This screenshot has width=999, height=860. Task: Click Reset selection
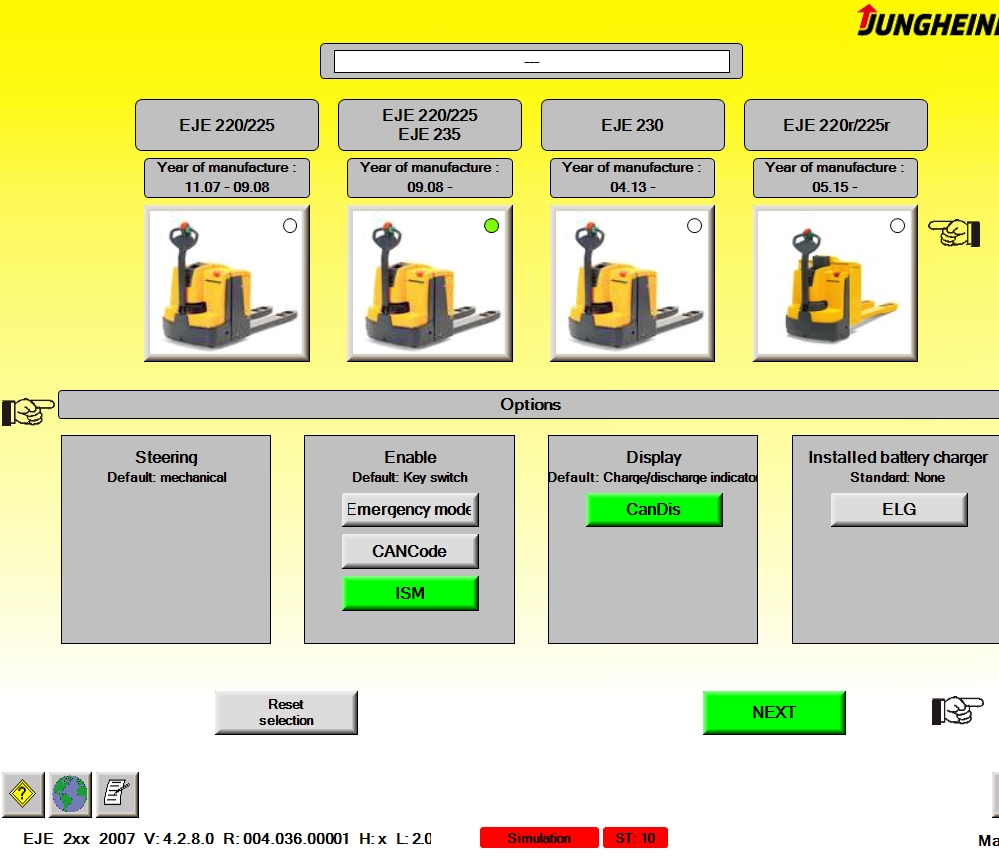[x=286, y=712]
